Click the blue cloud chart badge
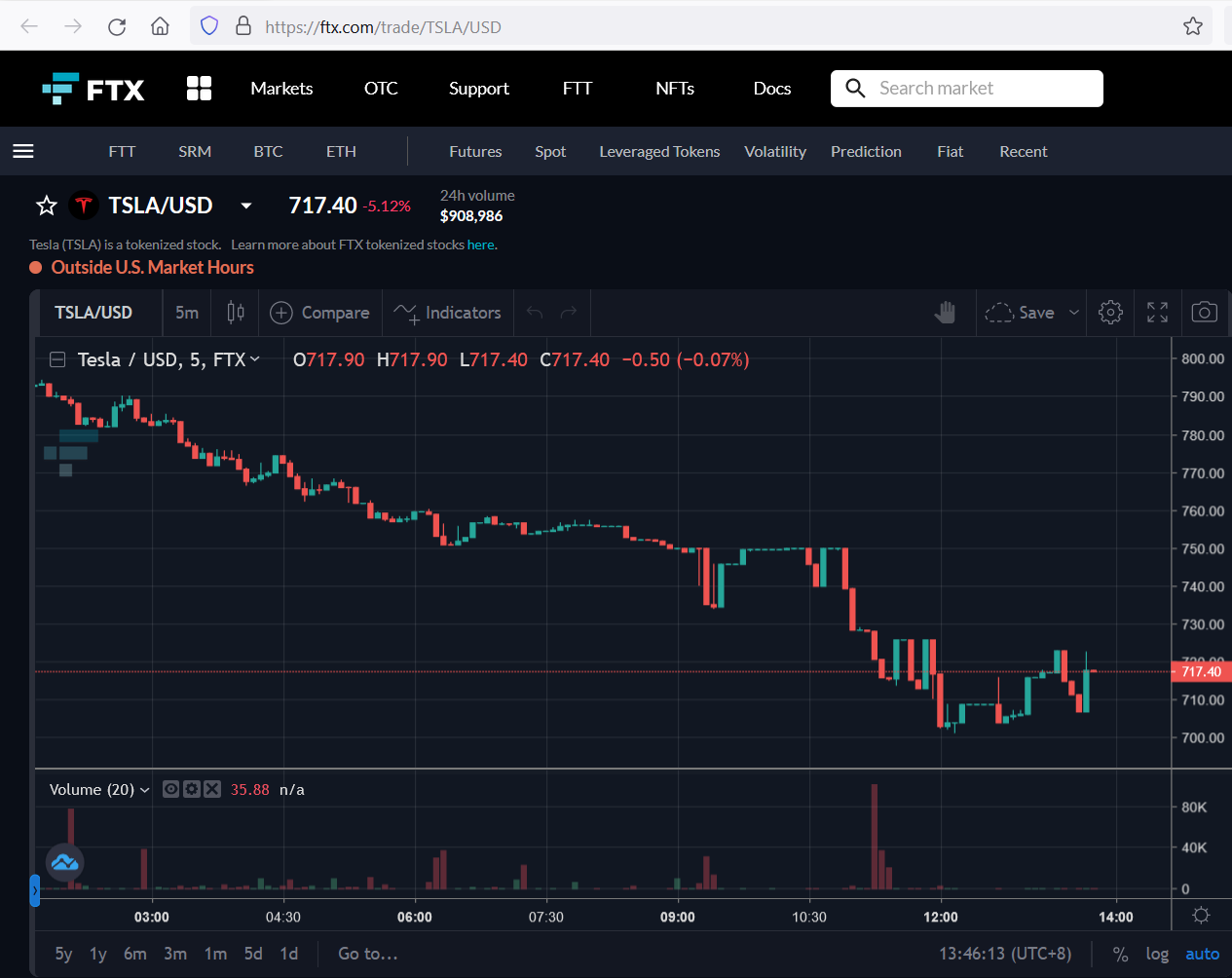1232x978 pixels. pos(65,862)
